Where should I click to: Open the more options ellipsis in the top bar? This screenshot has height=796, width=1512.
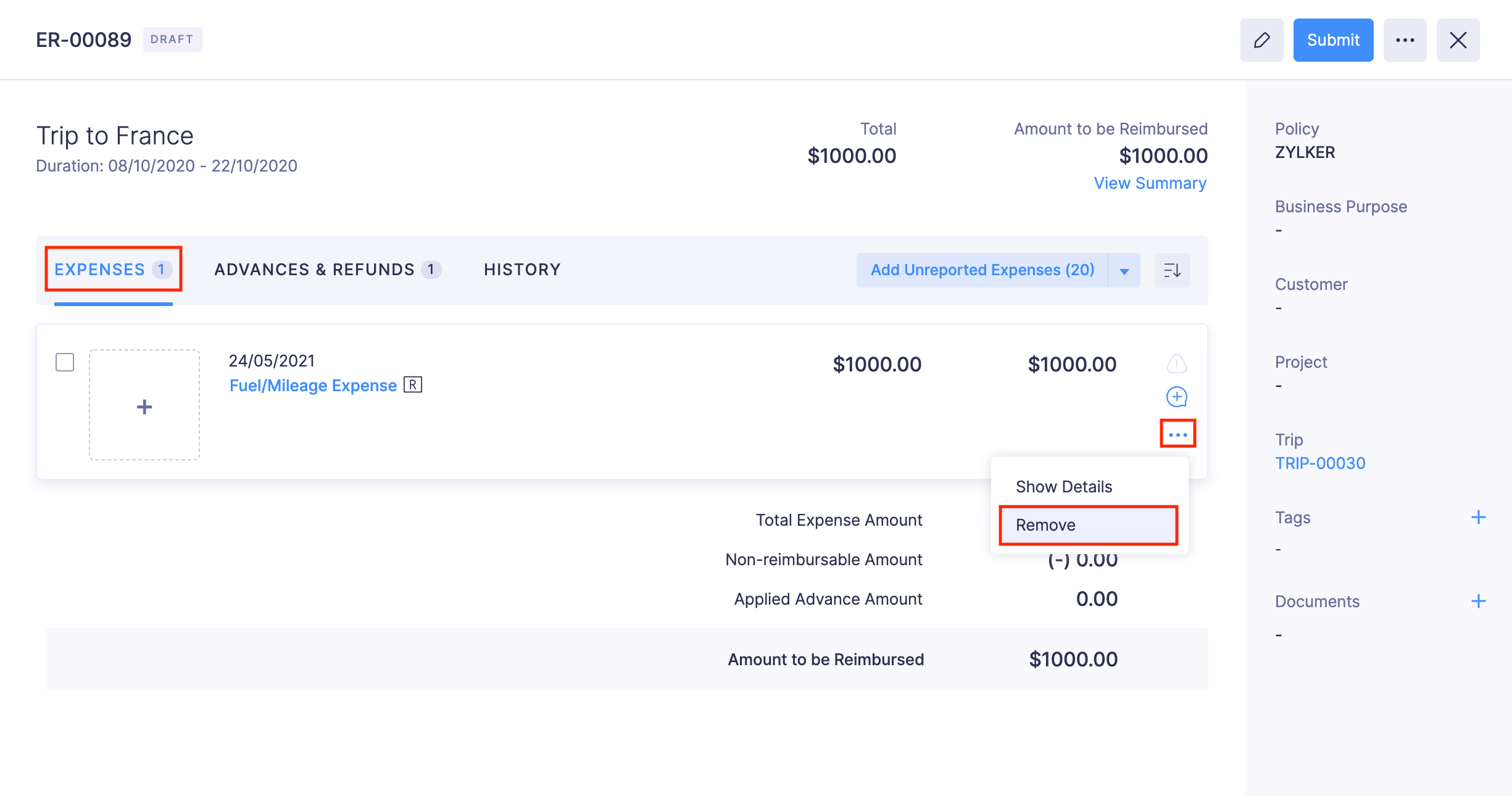pyautogui.click(x=1405, y=39)
